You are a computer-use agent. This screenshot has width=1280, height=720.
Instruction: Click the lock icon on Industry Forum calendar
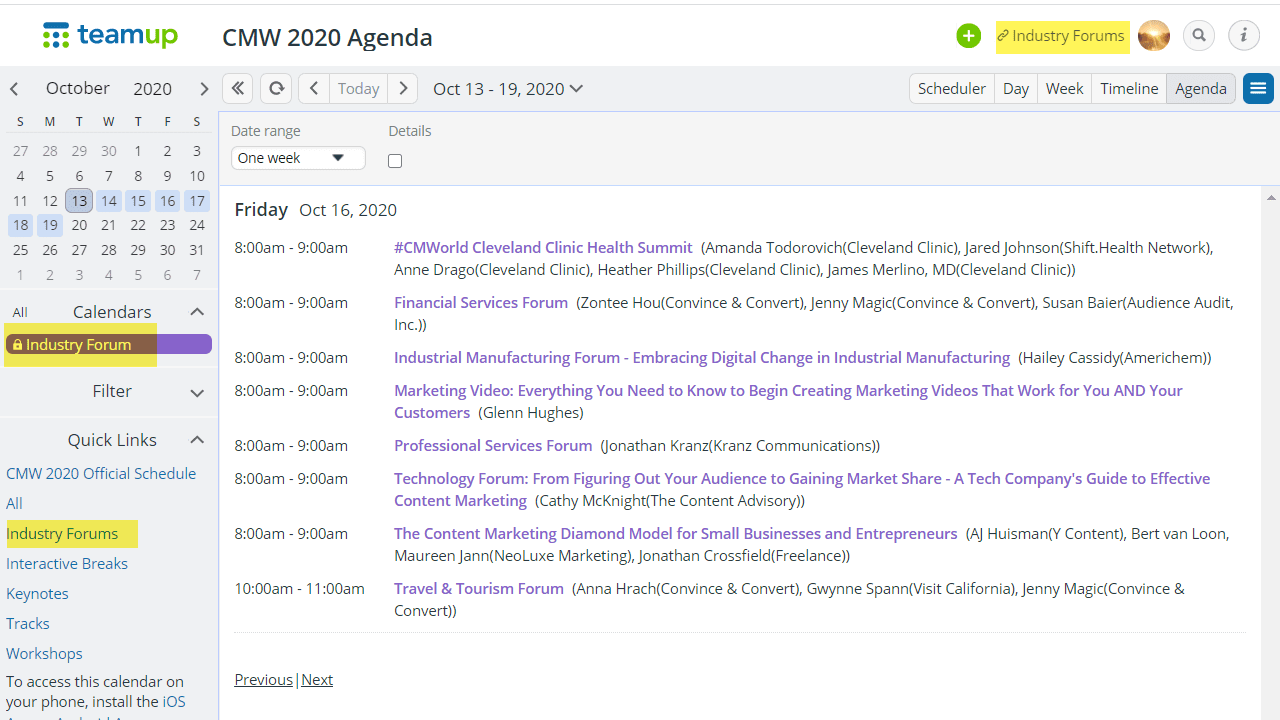pos(17,345)
